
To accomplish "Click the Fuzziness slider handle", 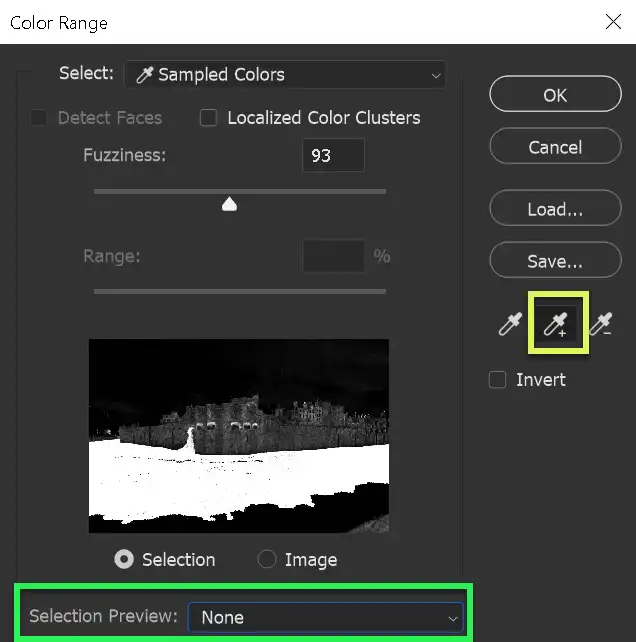I will click(229, 204).
